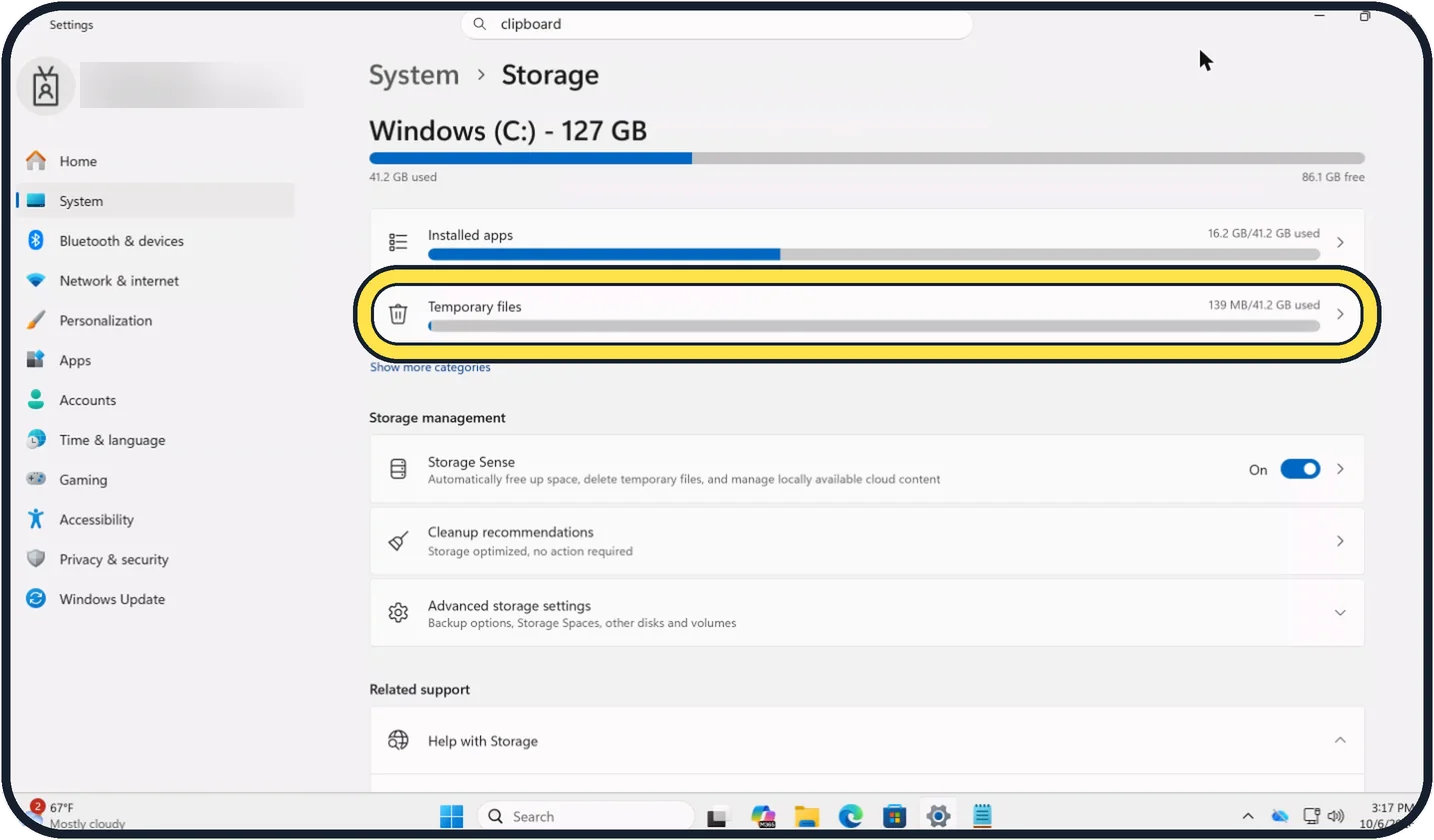Viewport: 1434px width, 840px height.
Task: Open the weather widget showing 67°F
Action: click(78, 815)
